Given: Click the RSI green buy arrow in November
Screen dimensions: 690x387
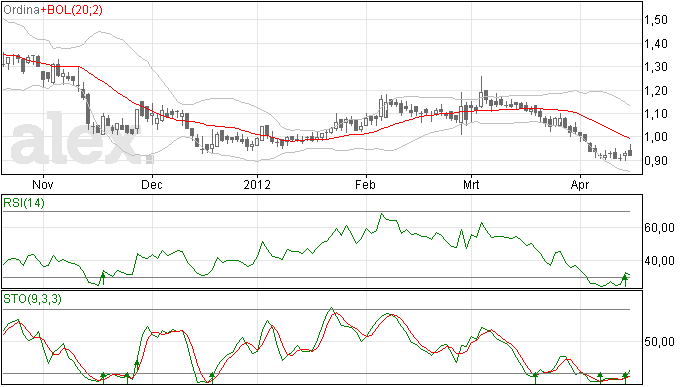Looking at the screenshot, I should [103, 279].
